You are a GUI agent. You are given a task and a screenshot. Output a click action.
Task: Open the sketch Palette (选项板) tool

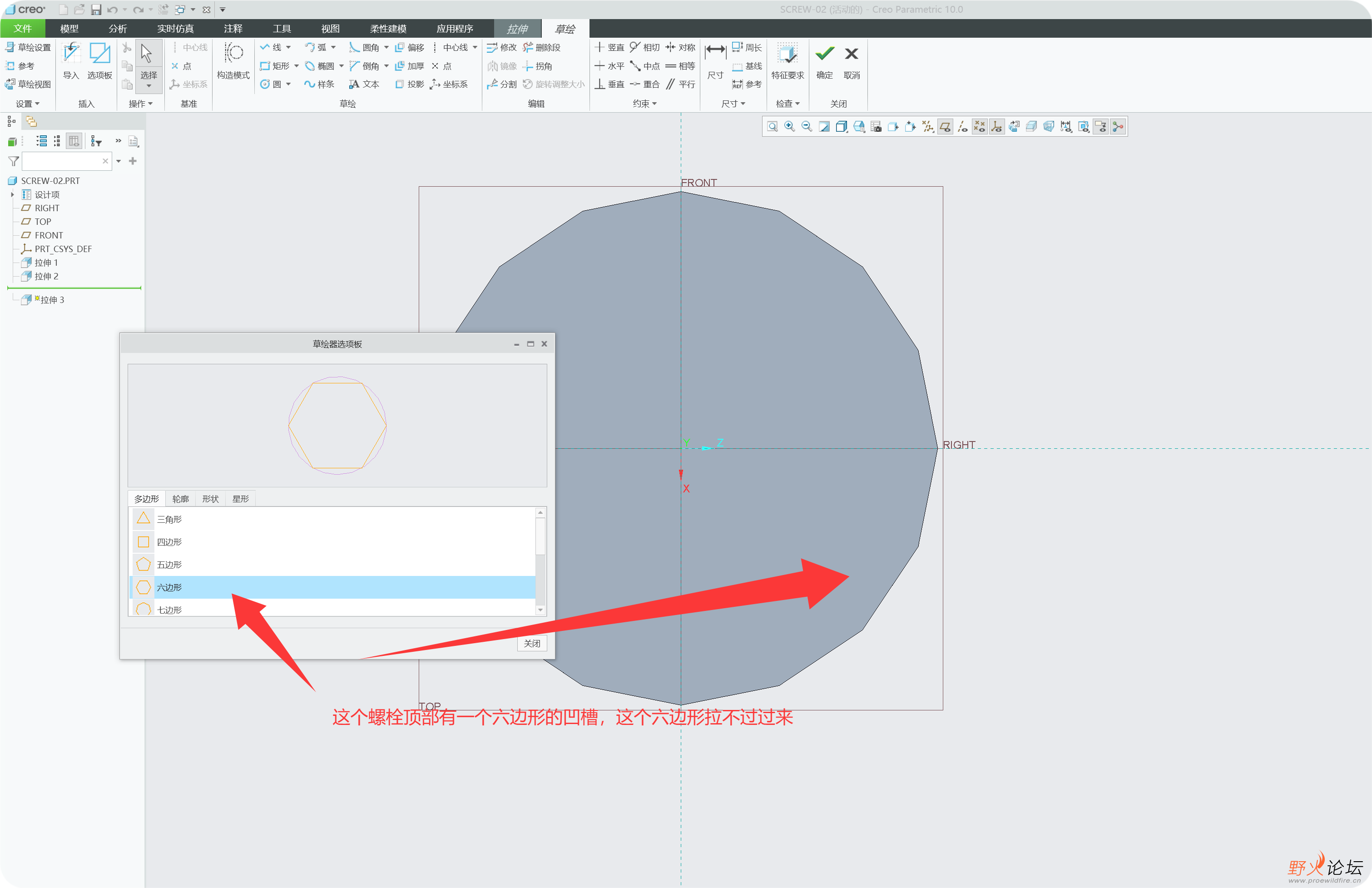(x=100, y=60)
